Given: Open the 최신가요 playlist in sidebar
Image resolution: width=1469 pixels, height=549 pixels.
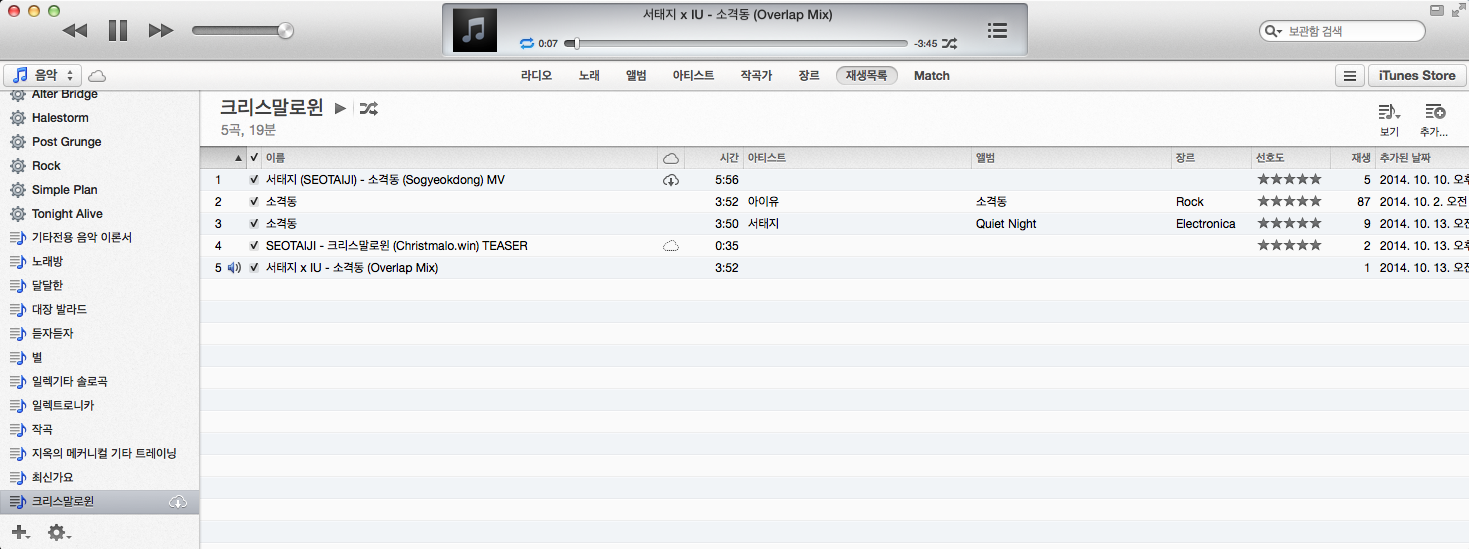Looking at the screenshot, I should [52, 478].
